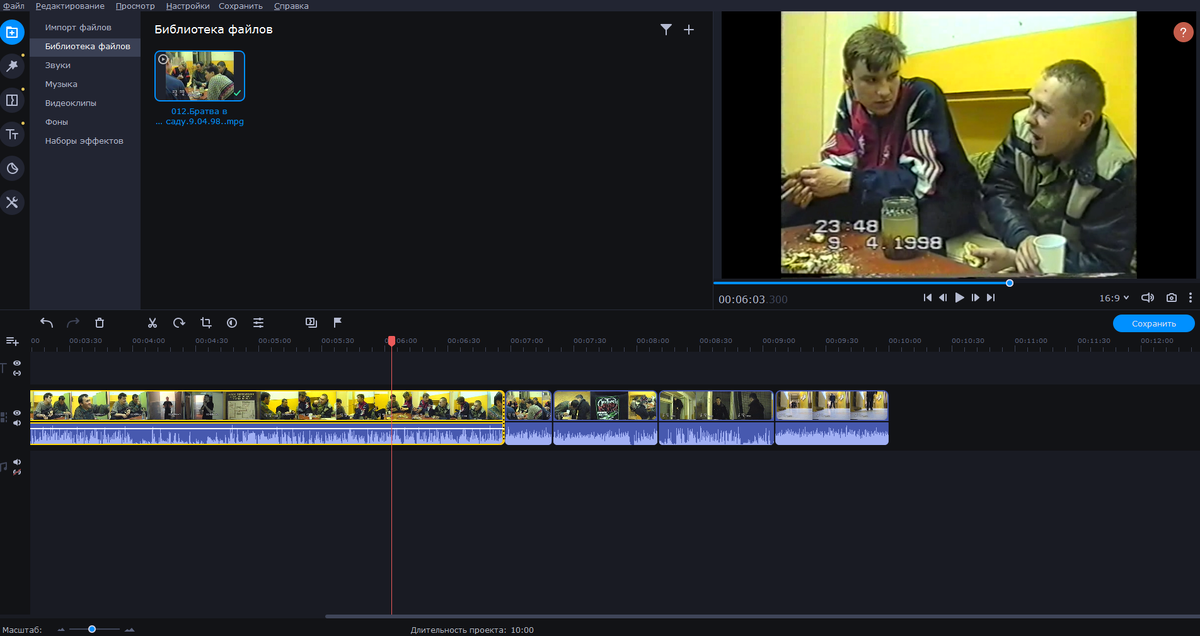The height and width of the screenshot is (636, 1200).
Task: Open the Наборы эффектов section
Action: 85,141
